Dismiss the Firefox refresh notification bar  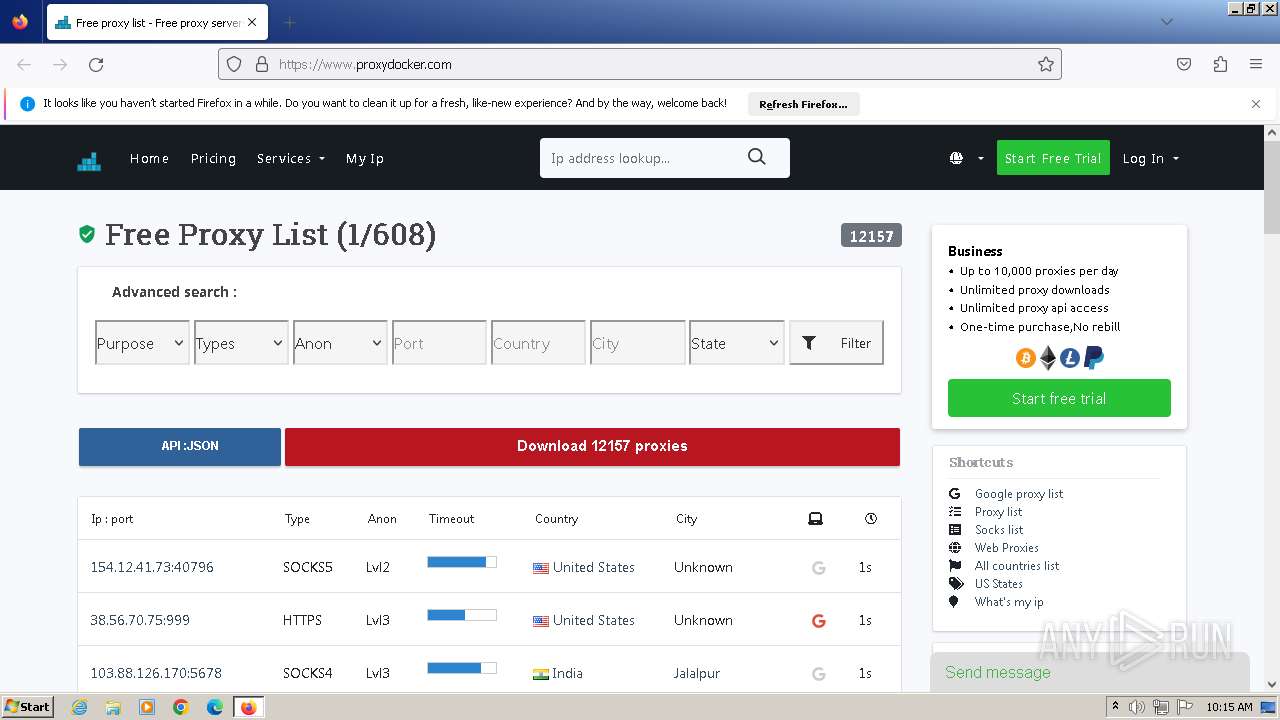pyautogui.click(x=1256, y=104)
